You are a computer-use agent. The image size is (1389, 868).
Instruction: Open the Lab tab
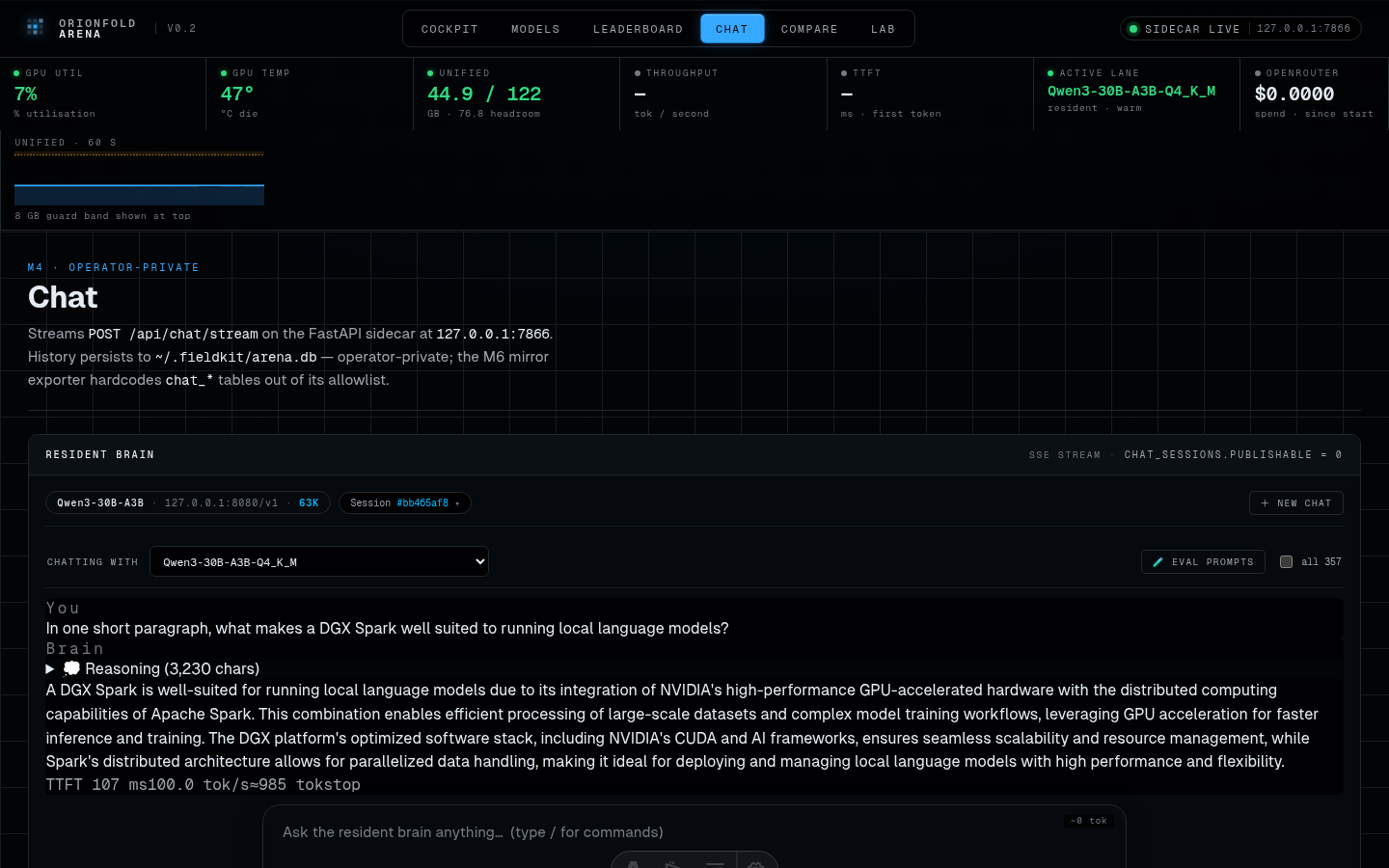(883, 29)
